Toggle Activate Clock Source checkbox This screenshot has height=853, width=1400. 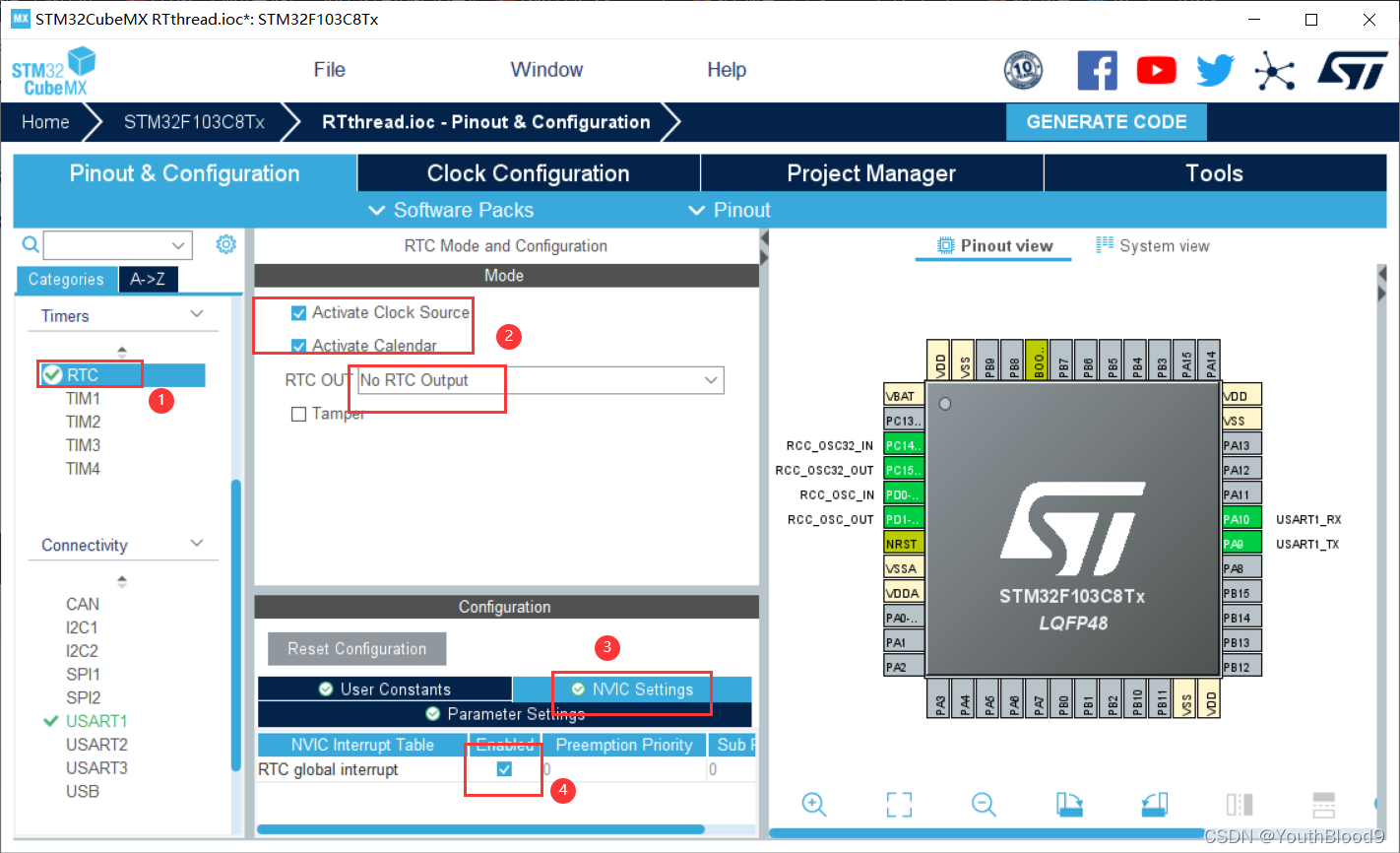click(x=298, y=313)
